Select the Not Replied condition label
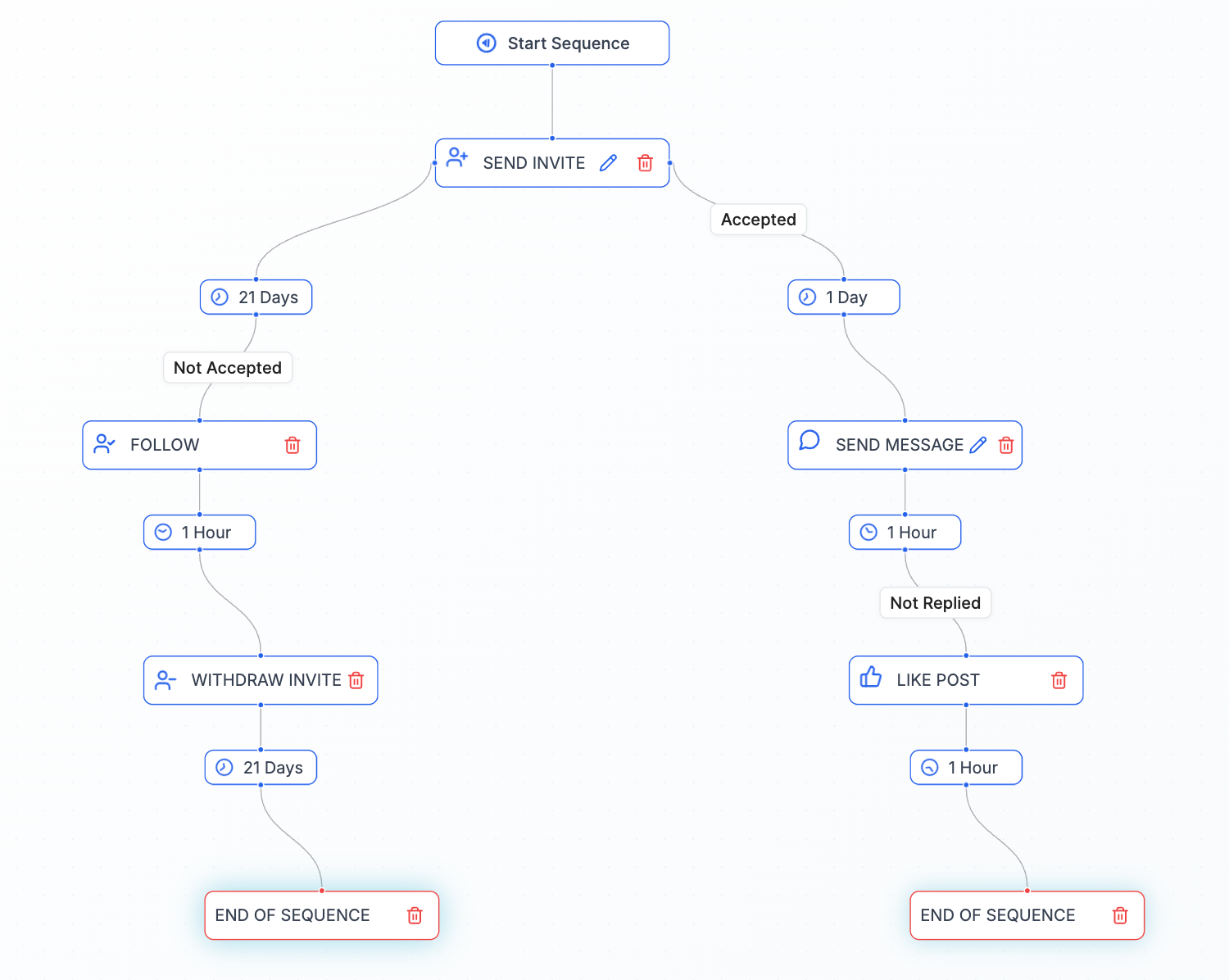 coord(935,602)
